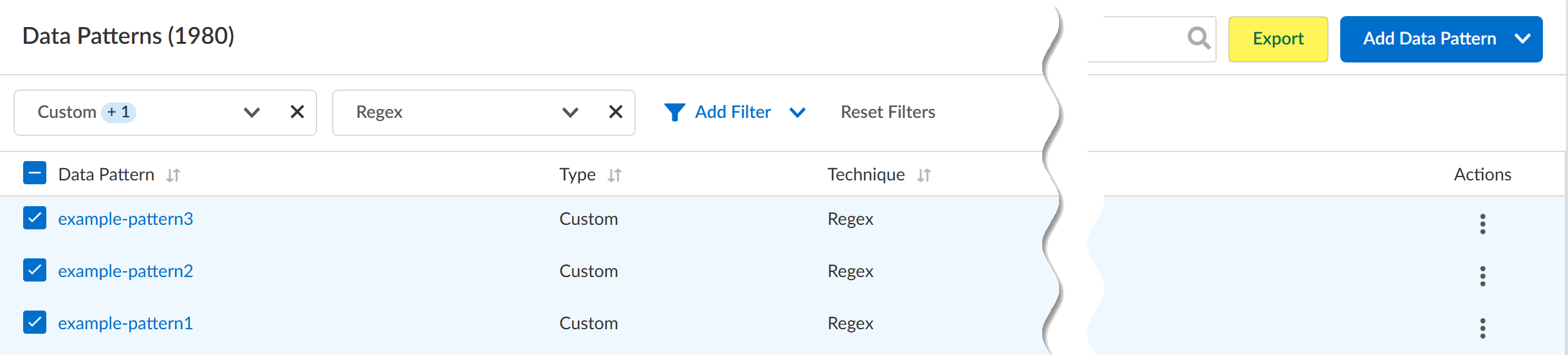Remove the Regex filter with X
This screenshot has height=355, width=1568.
616,112
